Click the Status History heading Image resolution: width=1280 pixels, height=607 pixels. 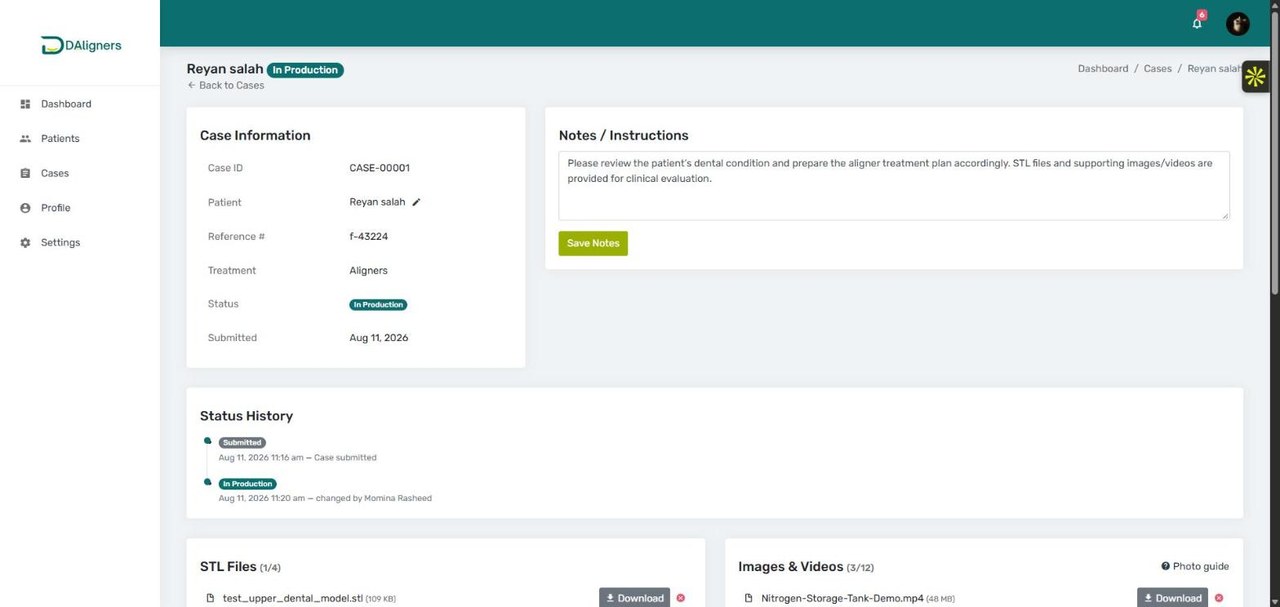tap(246, 416)
